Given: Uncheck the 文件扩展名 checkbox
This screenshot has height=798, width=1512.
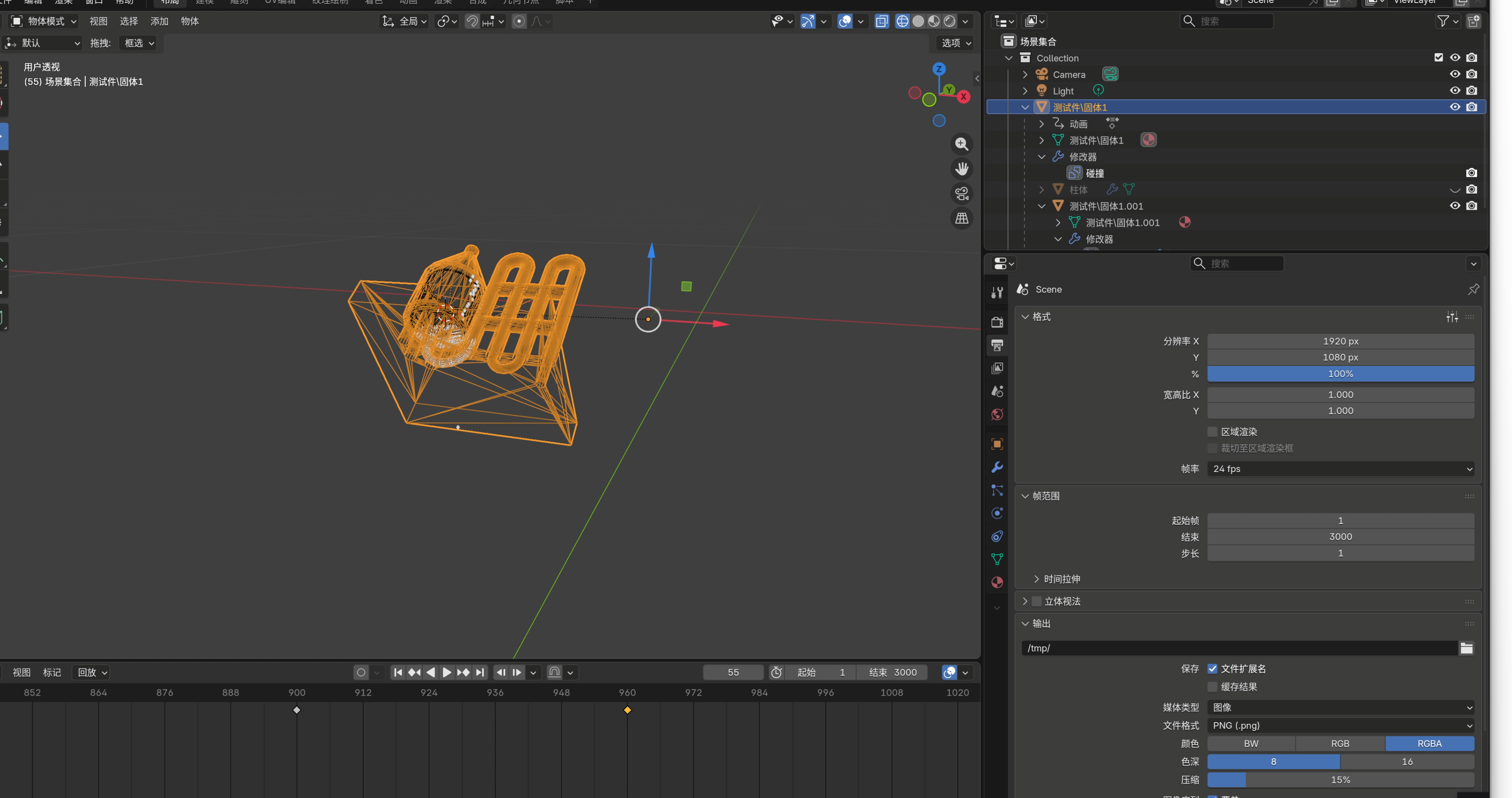Looking at the screenshot, I should point(1212,669).
